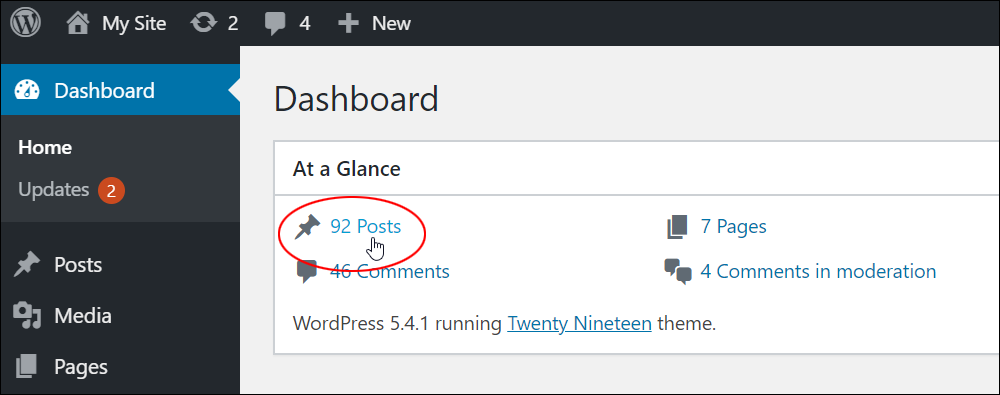
Task: Click the Media library icon in sidebar
Action: [27, 317]
